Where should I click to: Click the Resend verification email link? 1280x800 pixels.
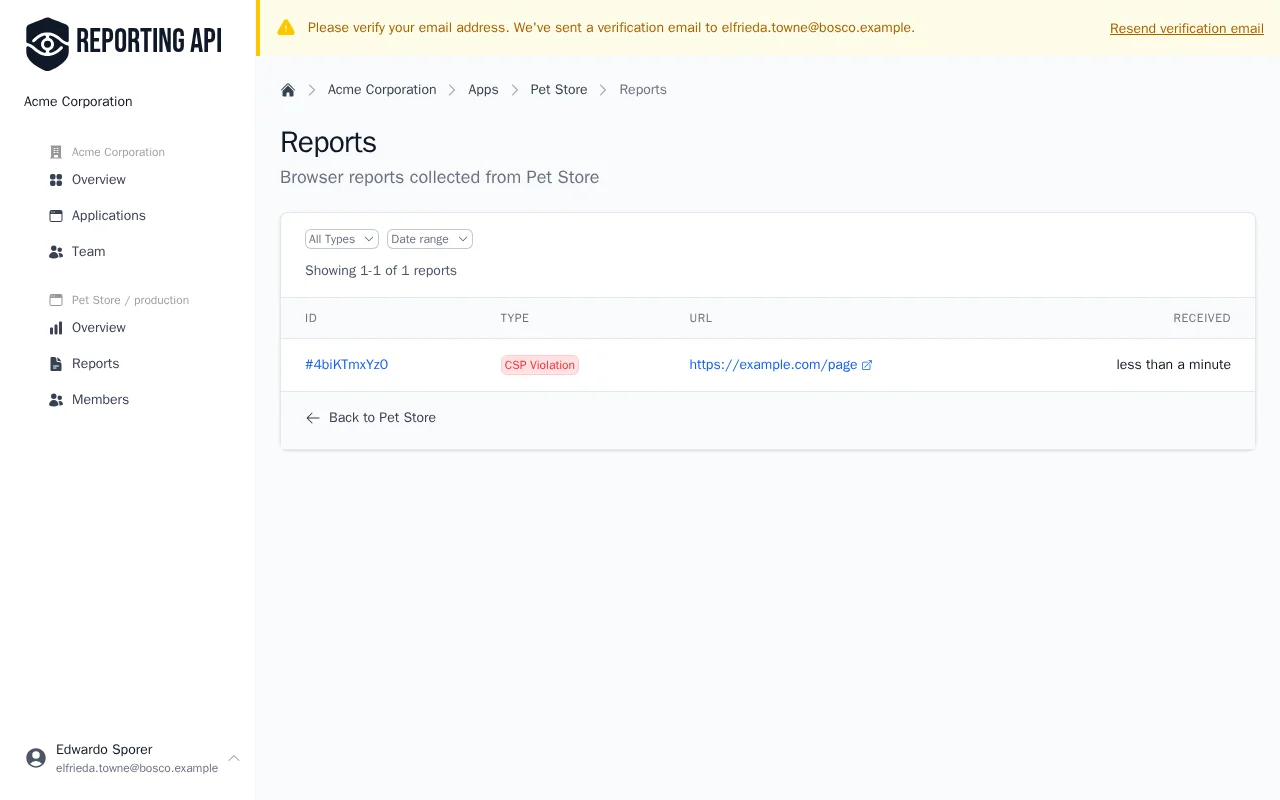coord(1186,28)
